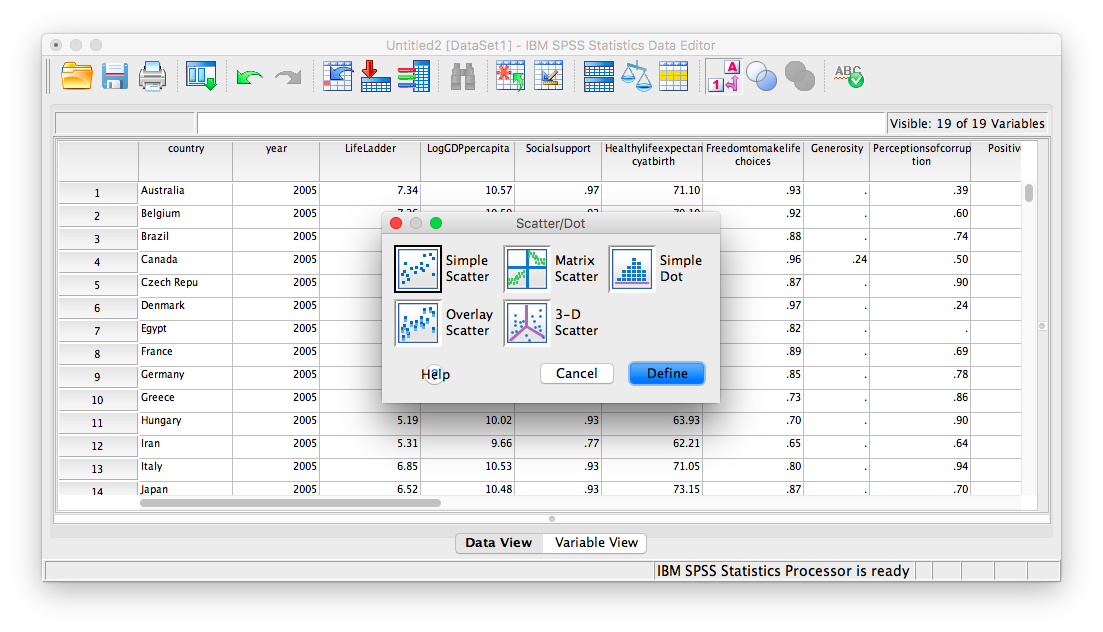The image size is (1103, 632).
Task: Open Find with the binoculars icon
Action: point(463,76)
